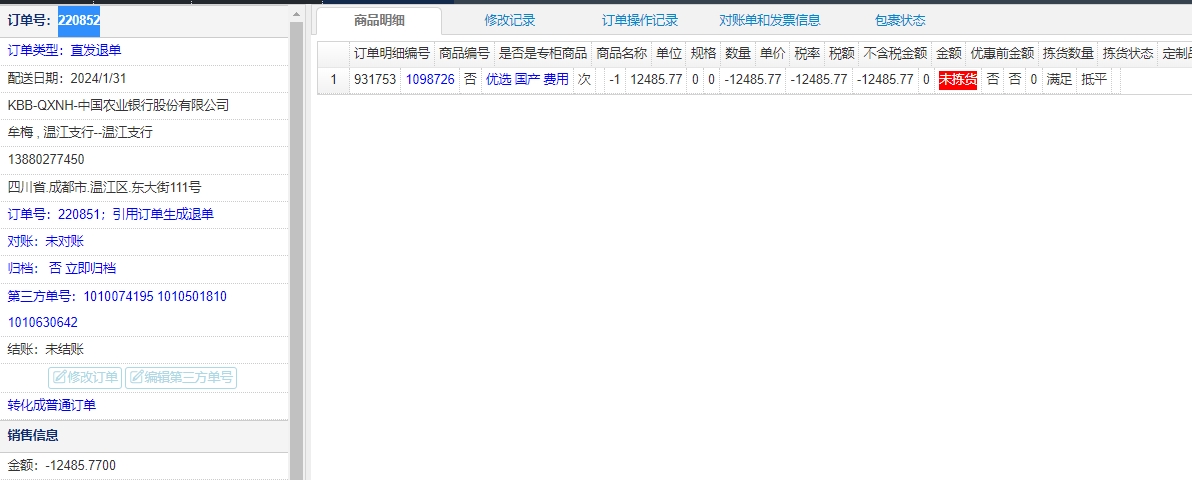Open the 订单操作记录 tab
This screenshot has width=1192, height=480.
point(639,21)
